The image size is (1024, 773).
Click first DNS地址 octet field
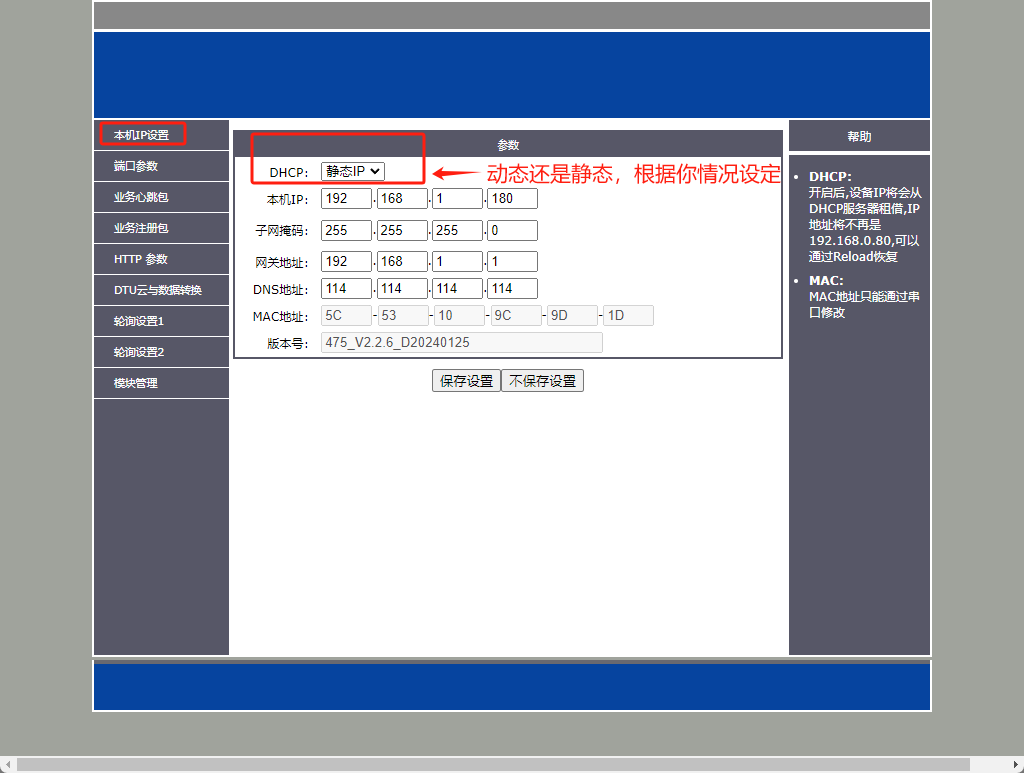pos(346,289)
